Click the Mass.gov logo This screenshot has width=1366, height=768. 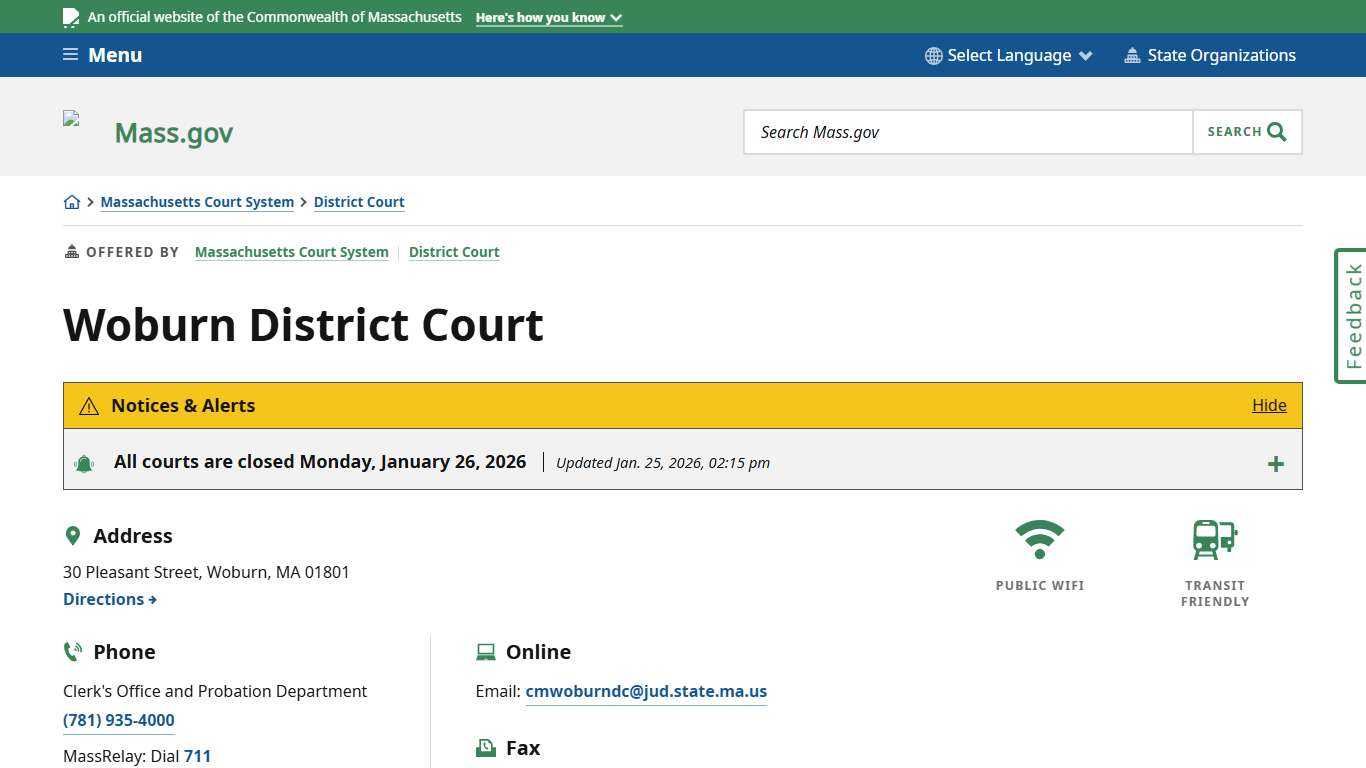point(173,131)
